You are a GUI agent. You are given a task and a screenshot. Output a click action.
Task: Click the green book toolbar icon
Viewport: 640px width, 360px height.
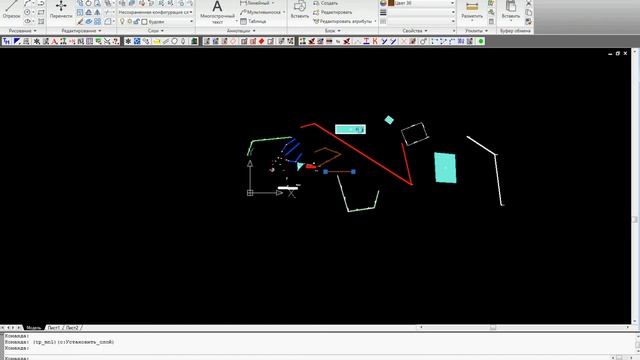tap(195, 41)
